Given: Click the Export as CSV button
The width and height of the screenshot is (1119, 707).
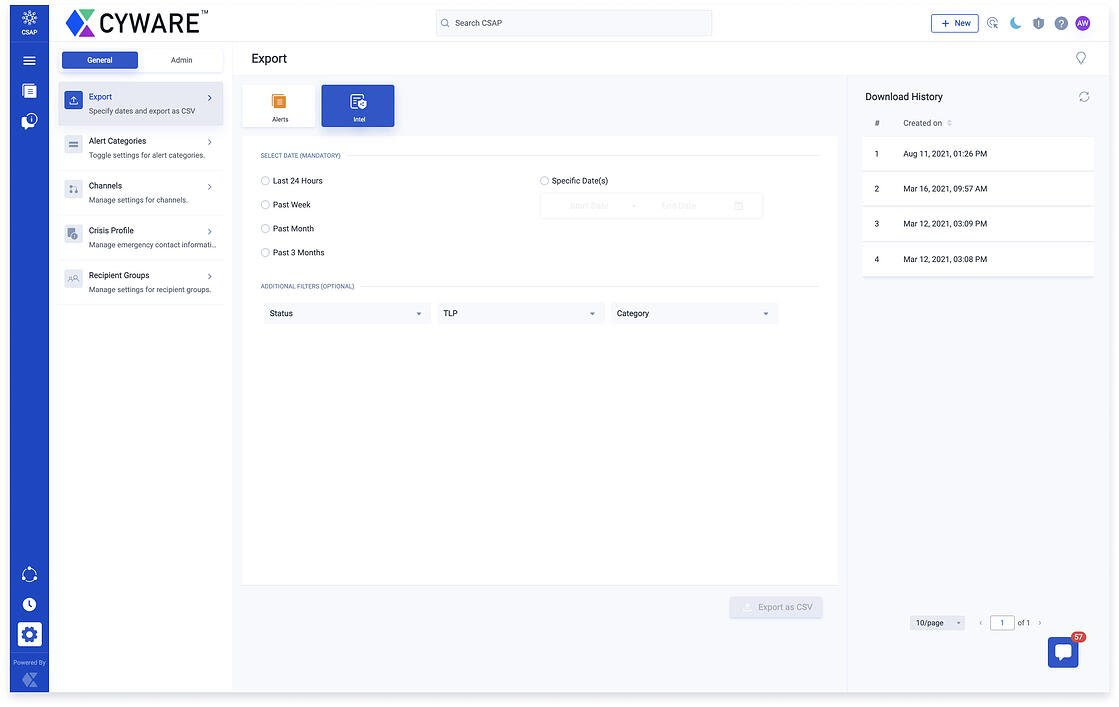Looking at the screenshot, I should click(x=776, y=607).
